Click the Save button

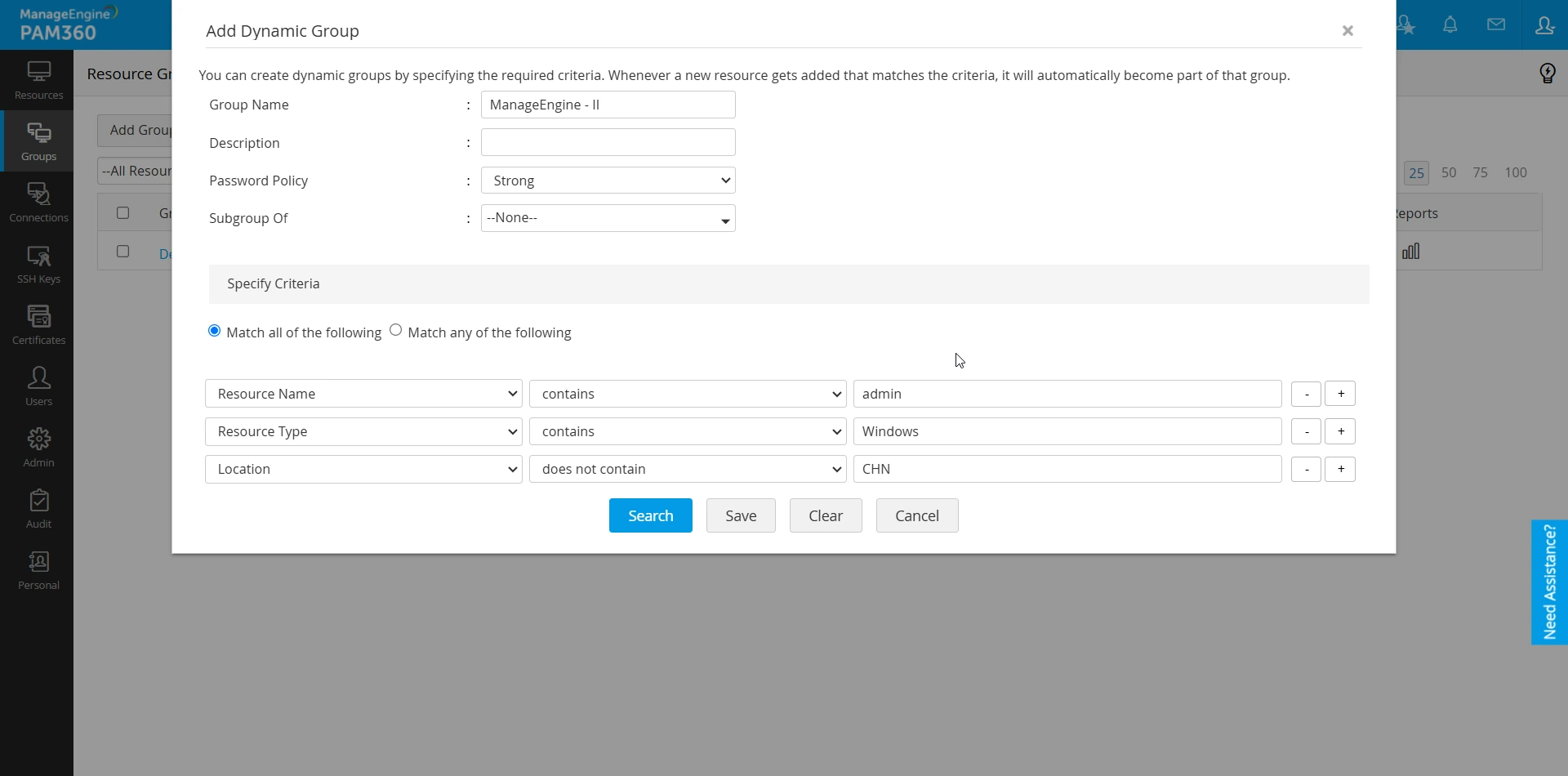(740, 515)
